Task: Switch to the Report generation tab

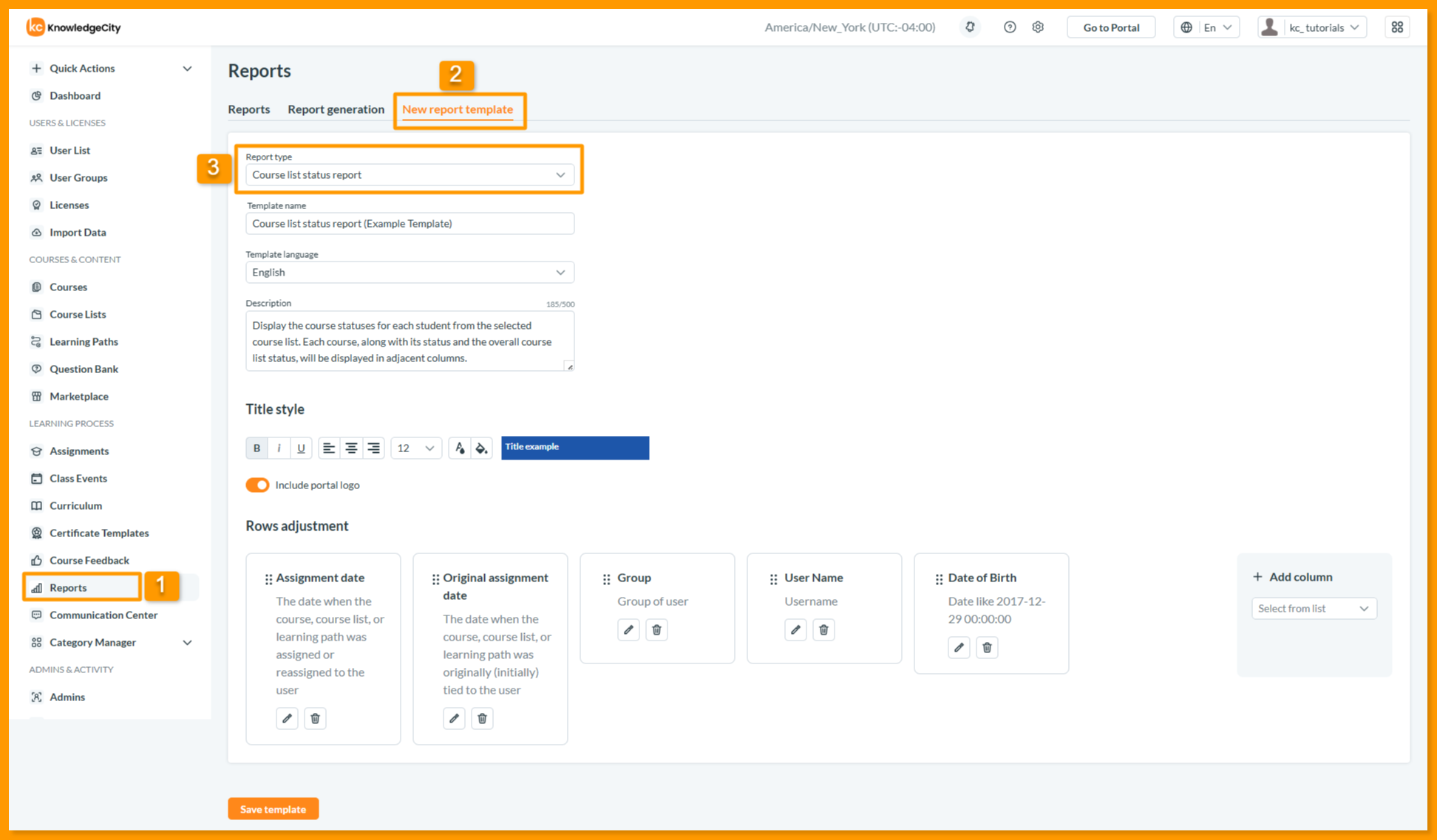Action: tap(336, 109)
